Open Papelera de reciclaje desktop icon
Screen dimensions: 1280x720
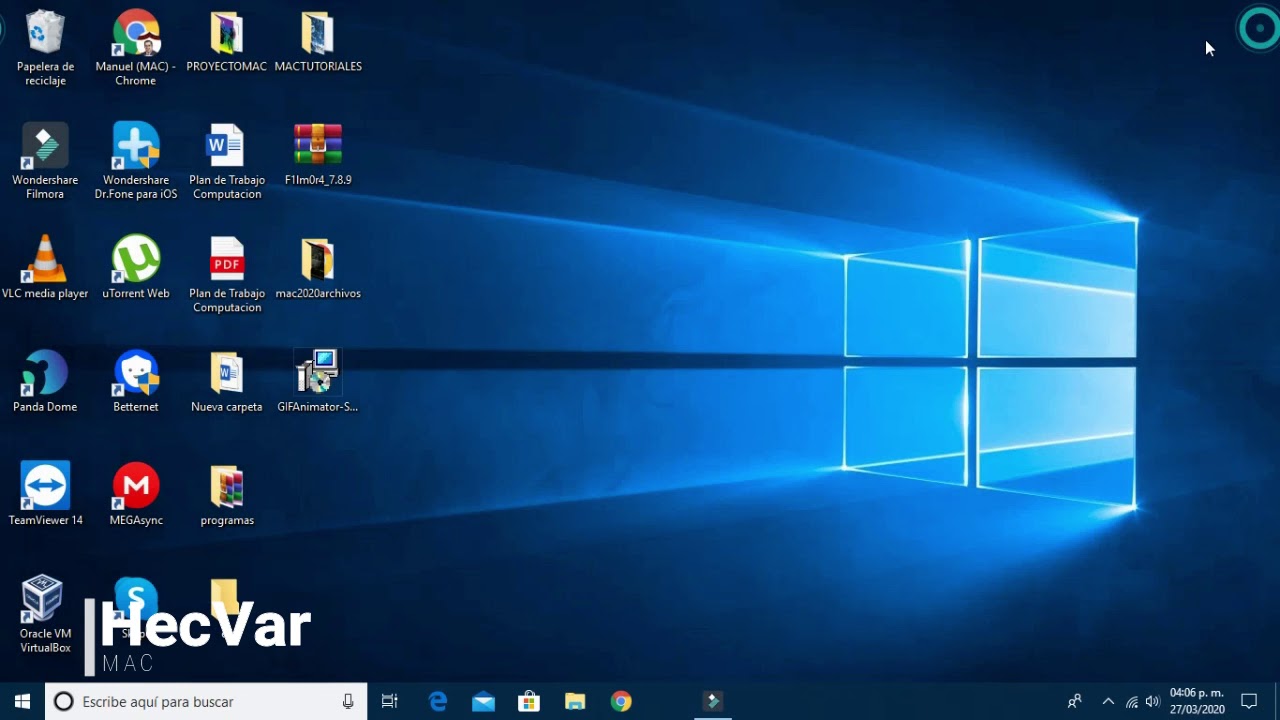(45, 47)
